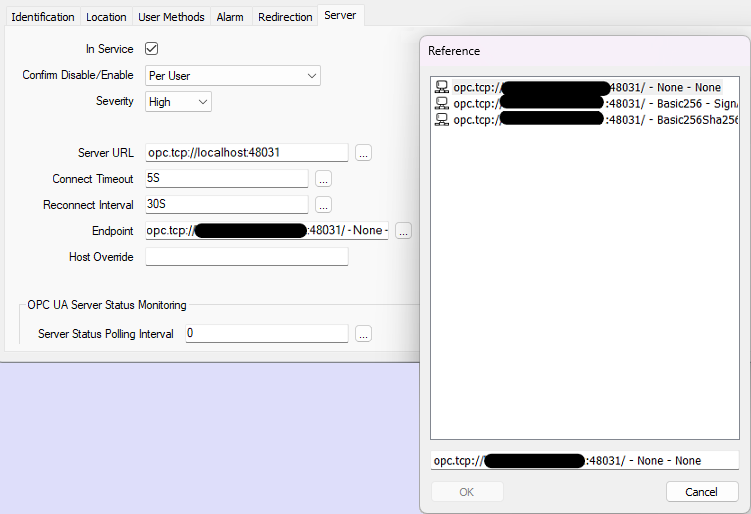This screenshot has width=751, height=514.
Task: Open the Location tab
Action: [106, 17]
